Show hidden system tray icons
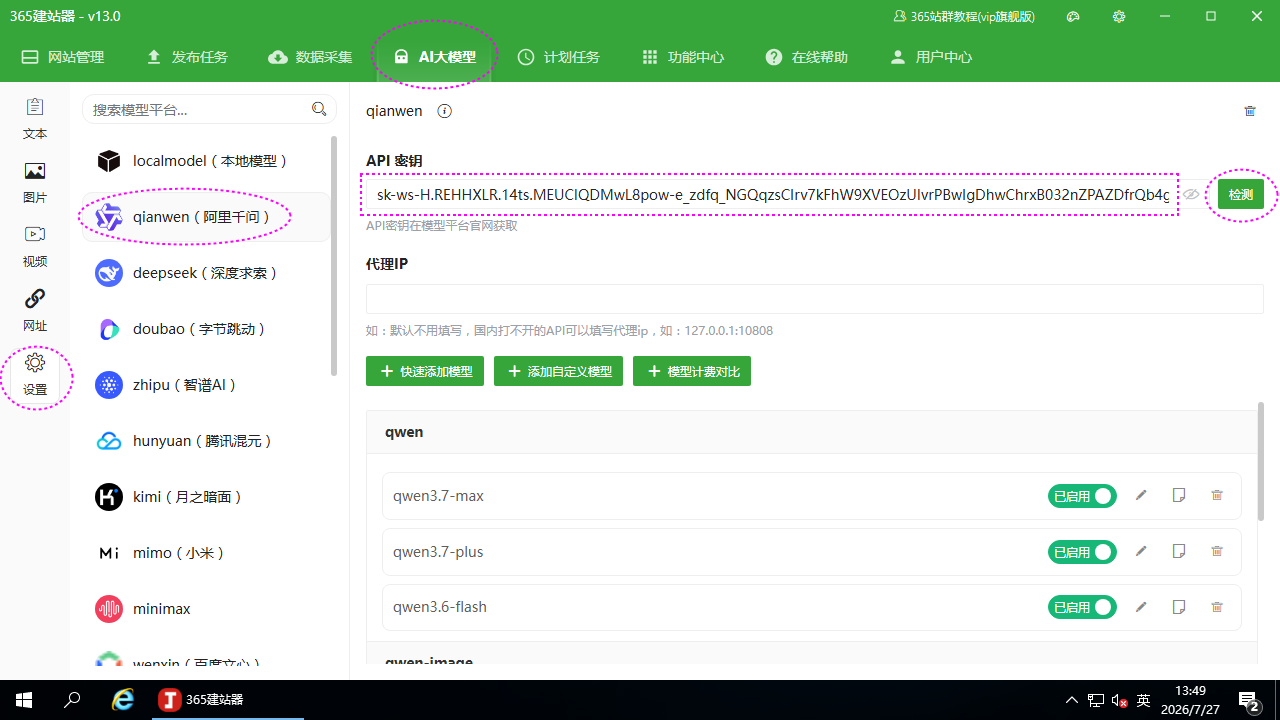Screen dimensions: 1280x720 (x=1072, y=700)
